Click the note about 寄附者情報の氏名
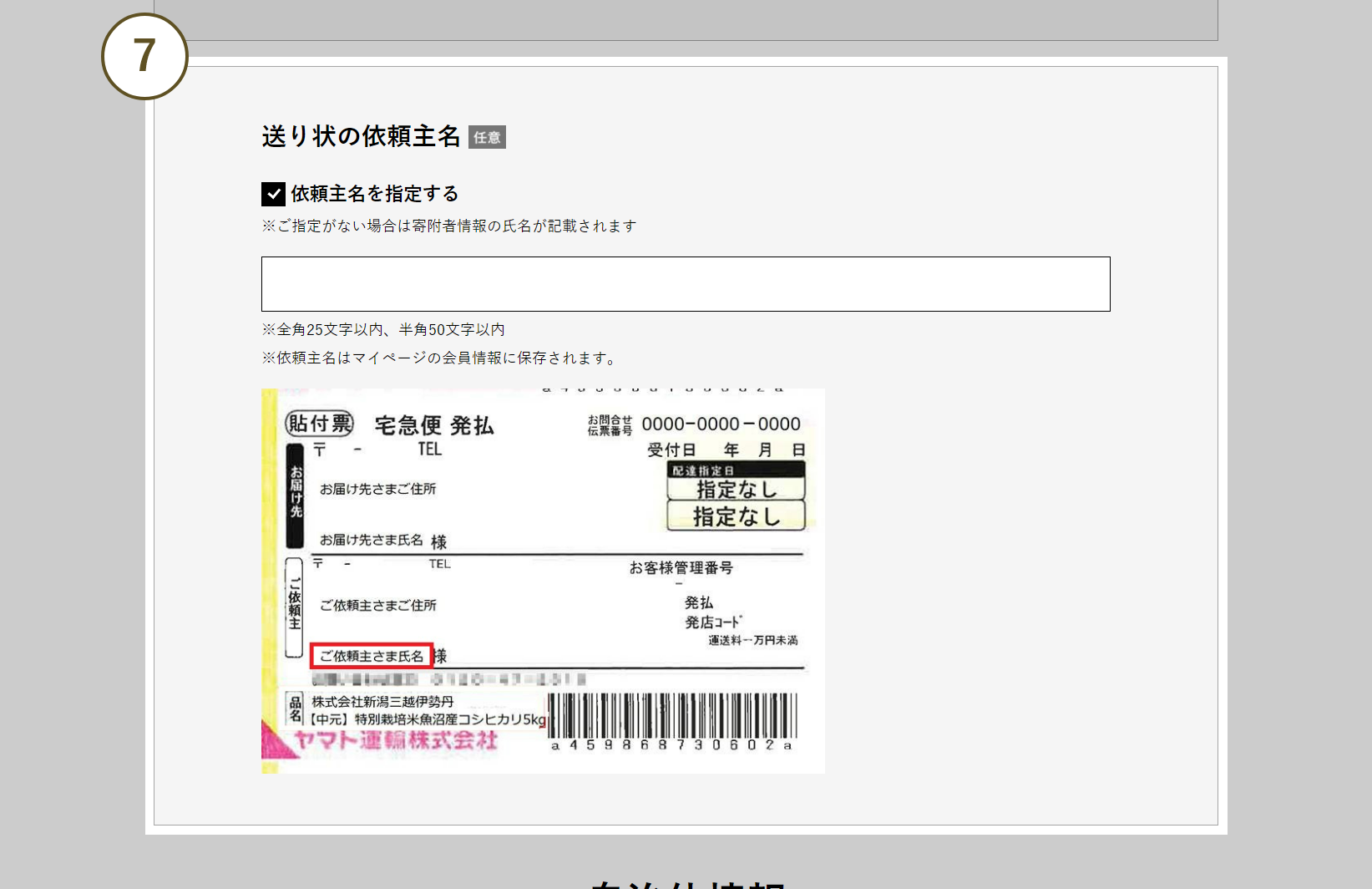Image resolution: width=1372 pixels, height=889 pixels. (x=449, y=226)
